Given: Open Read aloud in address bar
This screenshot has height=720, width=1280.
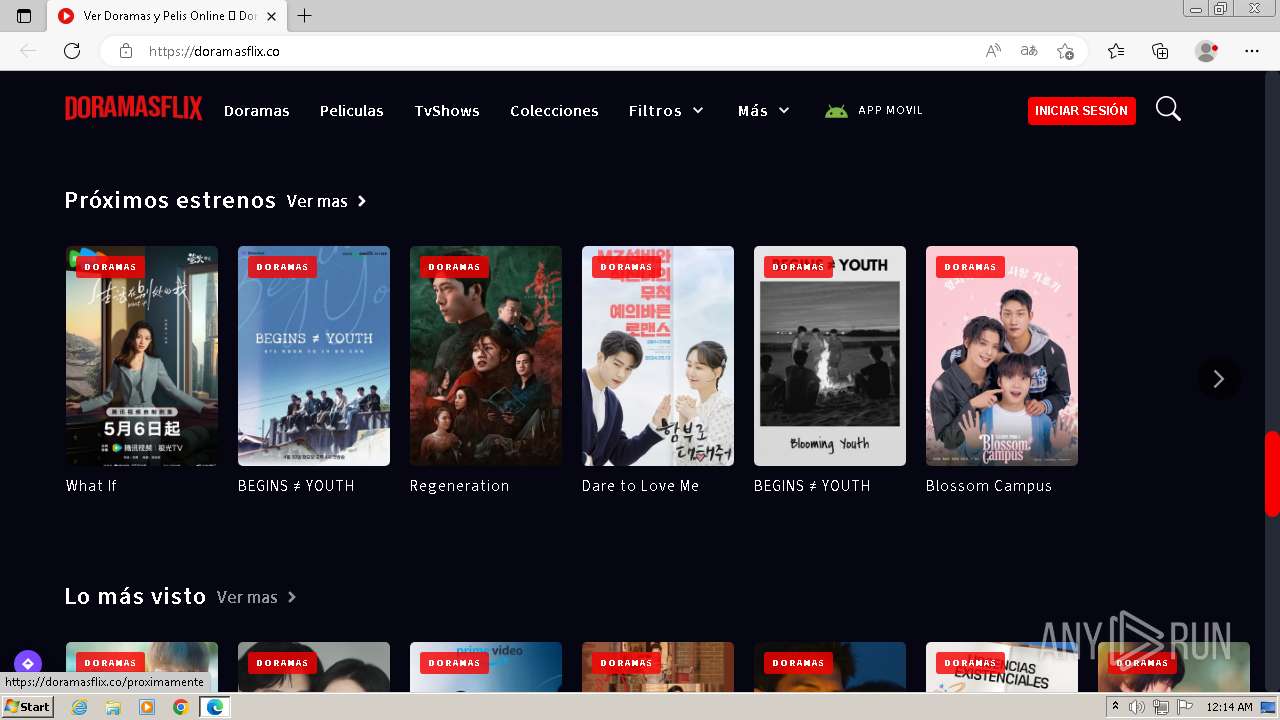Looking at the screenshot, I should coord(993,51).
